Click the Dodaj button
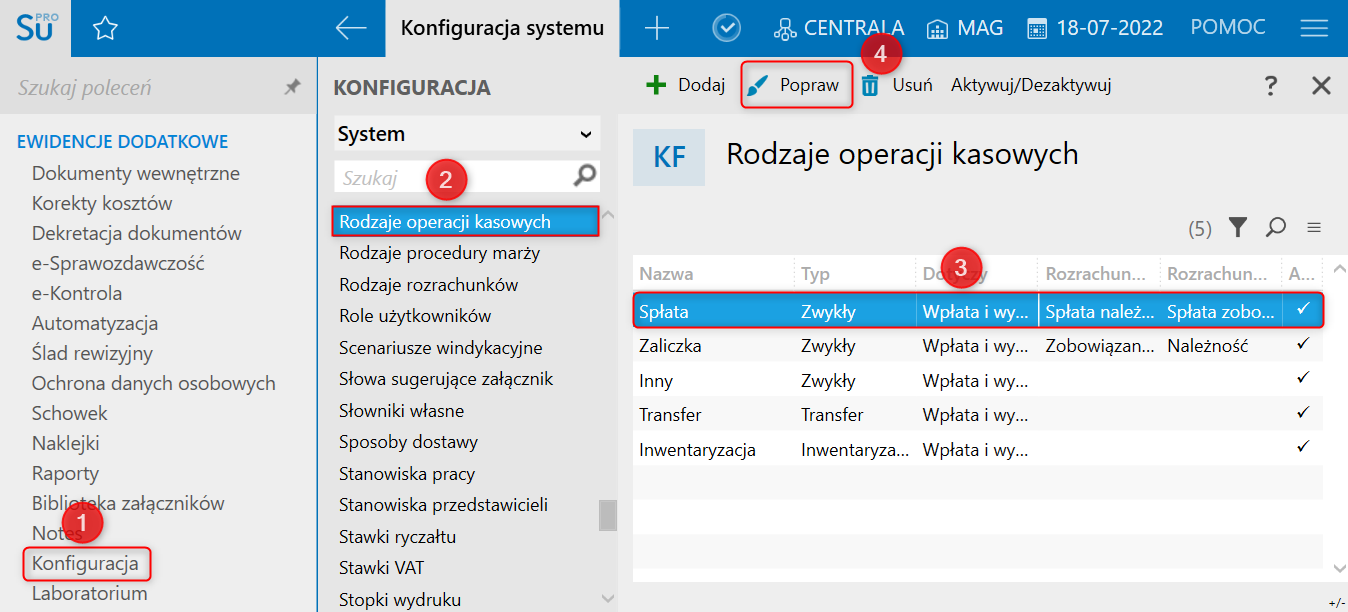1348x612 pixels. pyautogui.click(x=686, y=85)
